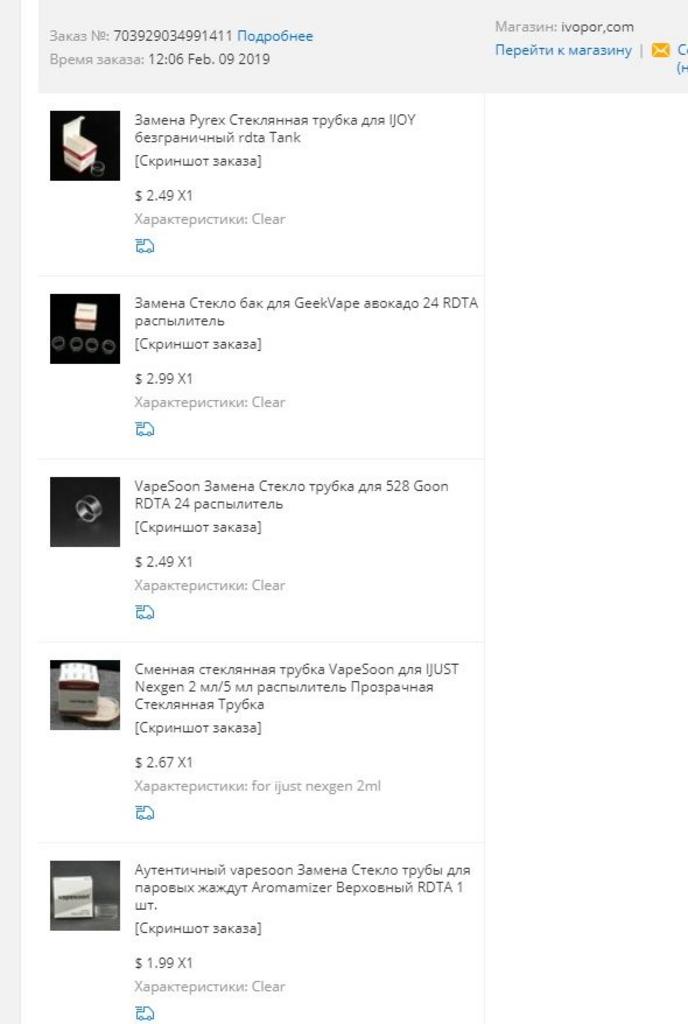
Task: Click shipping truck icon under IJOY glass tube
Action: [144, 246]
